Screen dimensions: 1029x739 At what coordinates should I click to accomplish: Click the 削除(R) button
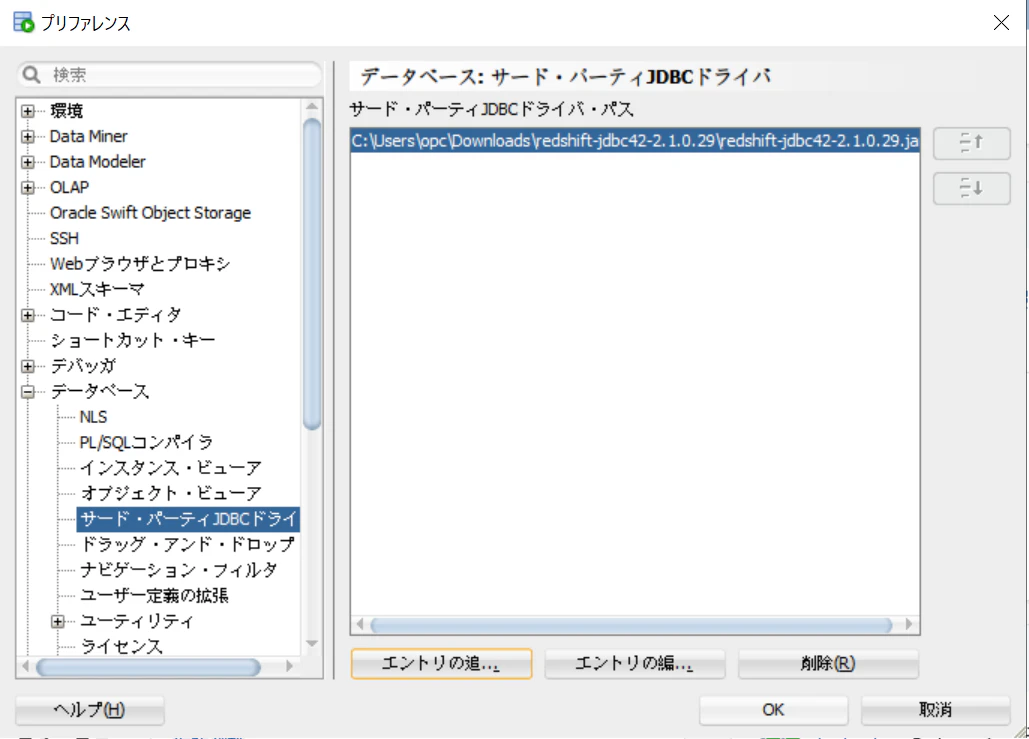[x=828, y=664]
